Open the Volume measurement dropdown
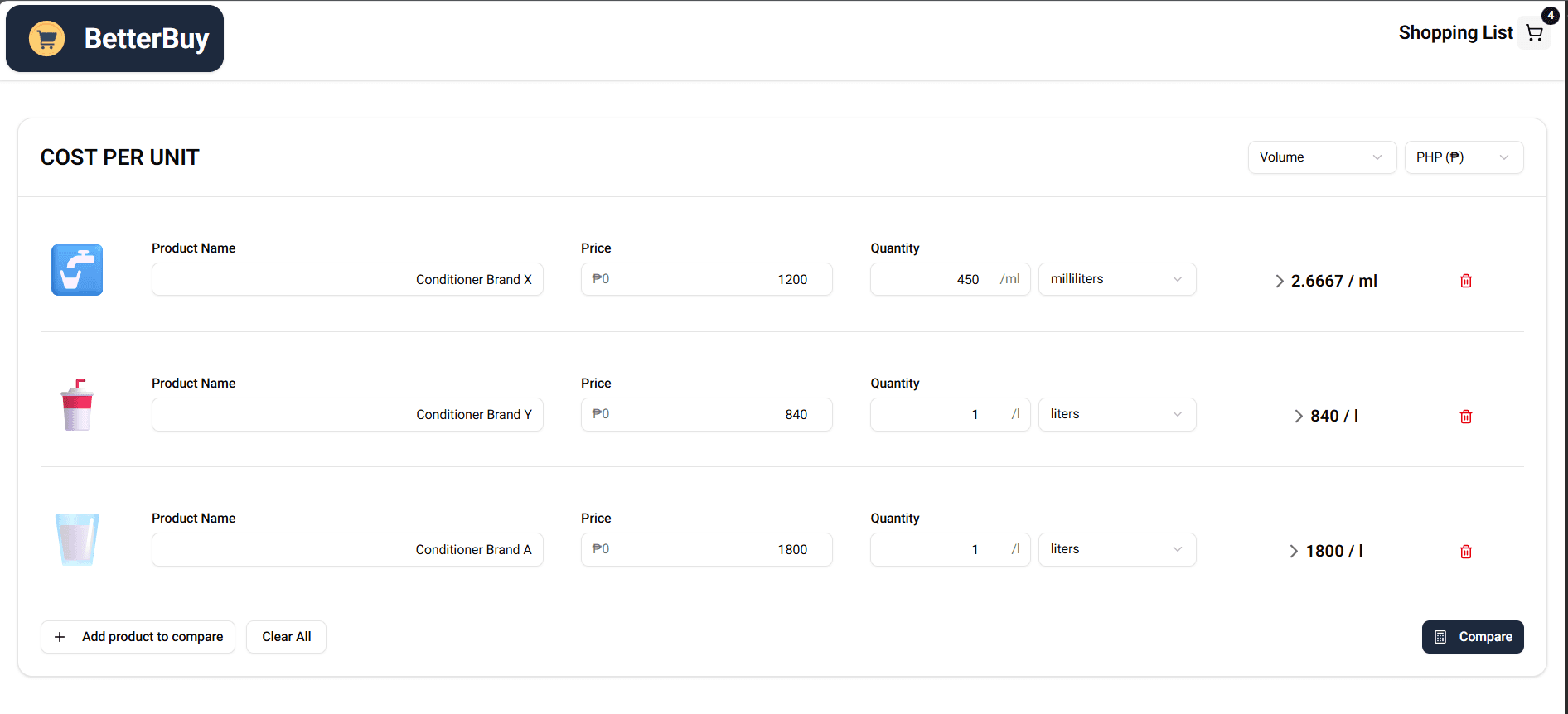This screenshot has height=714, width=1568. tap(1322, 157)
